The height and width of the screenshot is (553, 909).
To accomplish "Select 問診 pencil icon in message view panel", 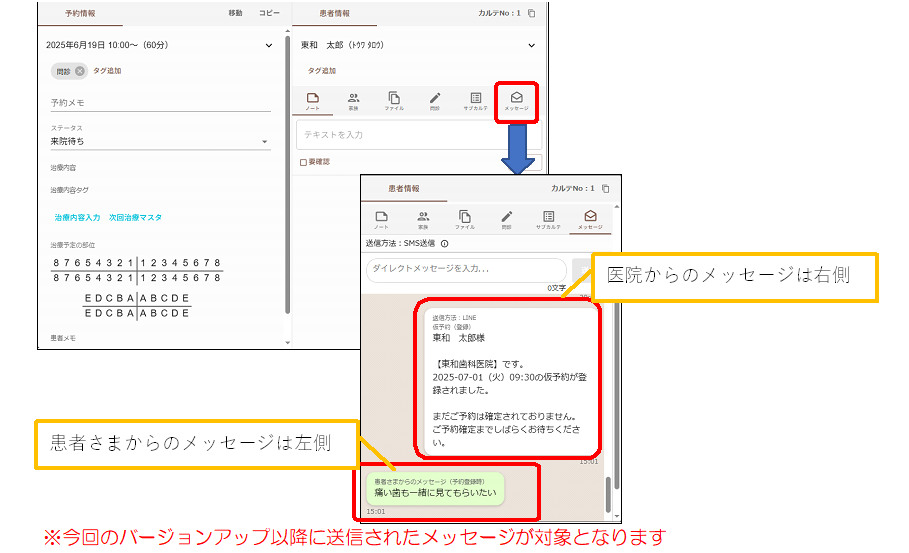I will pyautogui.click(x=507, y=220).
